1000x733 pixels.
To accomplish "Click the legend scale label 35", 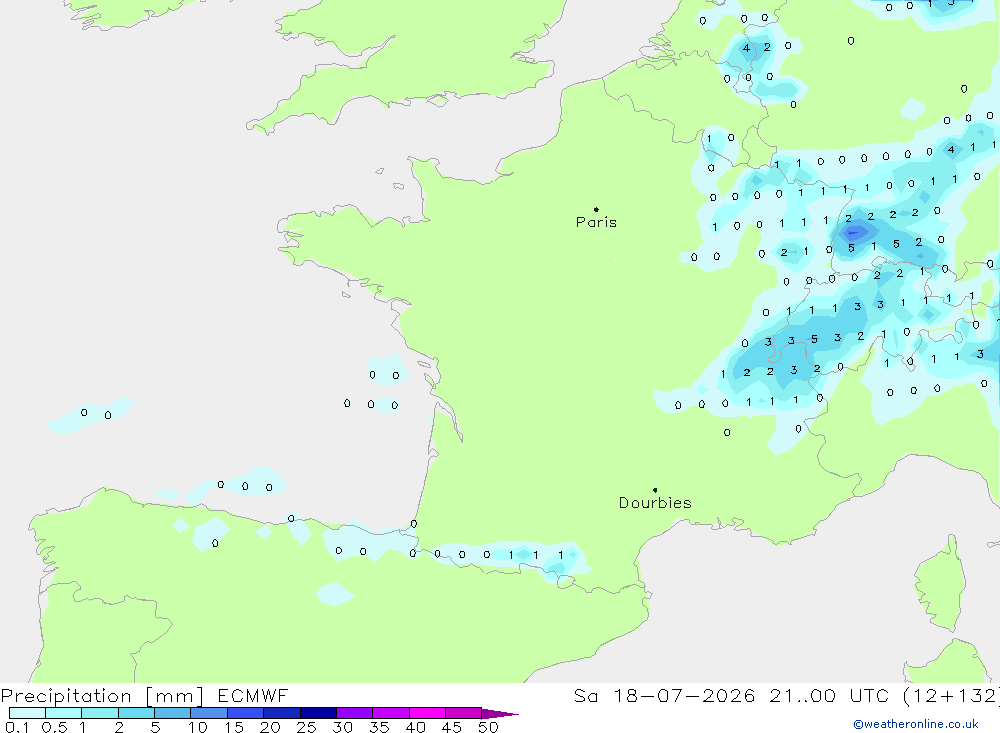I will [x=379, y=727].
